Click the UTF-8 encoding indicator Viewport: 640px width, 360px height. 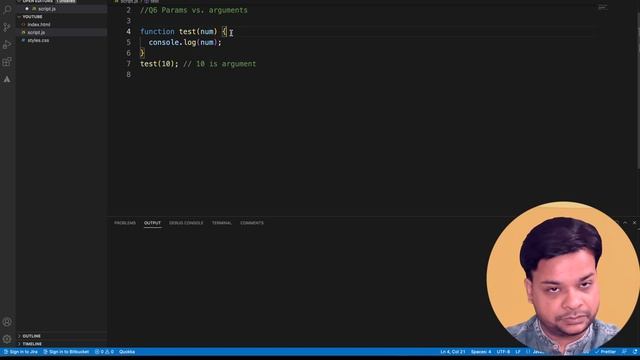pyautogui.click(x=503, y=352)
